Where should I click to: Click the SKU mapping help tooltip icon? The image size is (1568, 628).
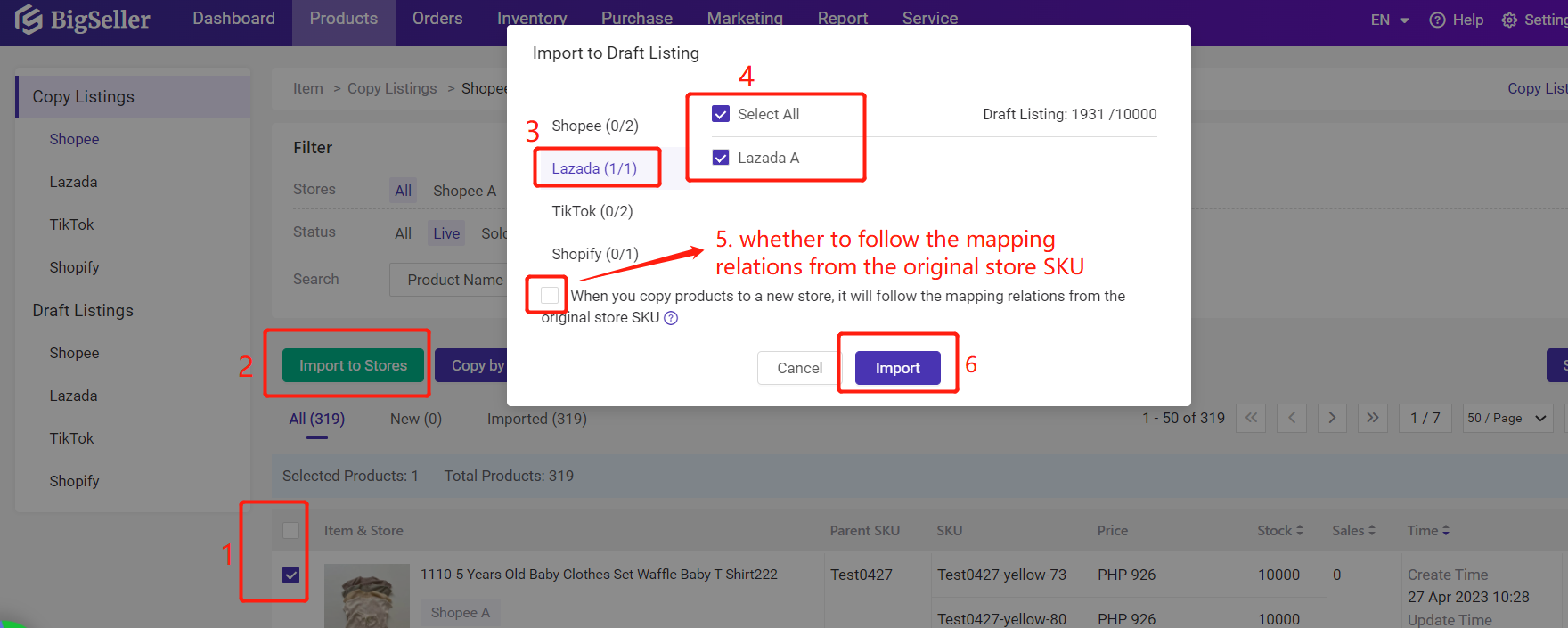671,318
